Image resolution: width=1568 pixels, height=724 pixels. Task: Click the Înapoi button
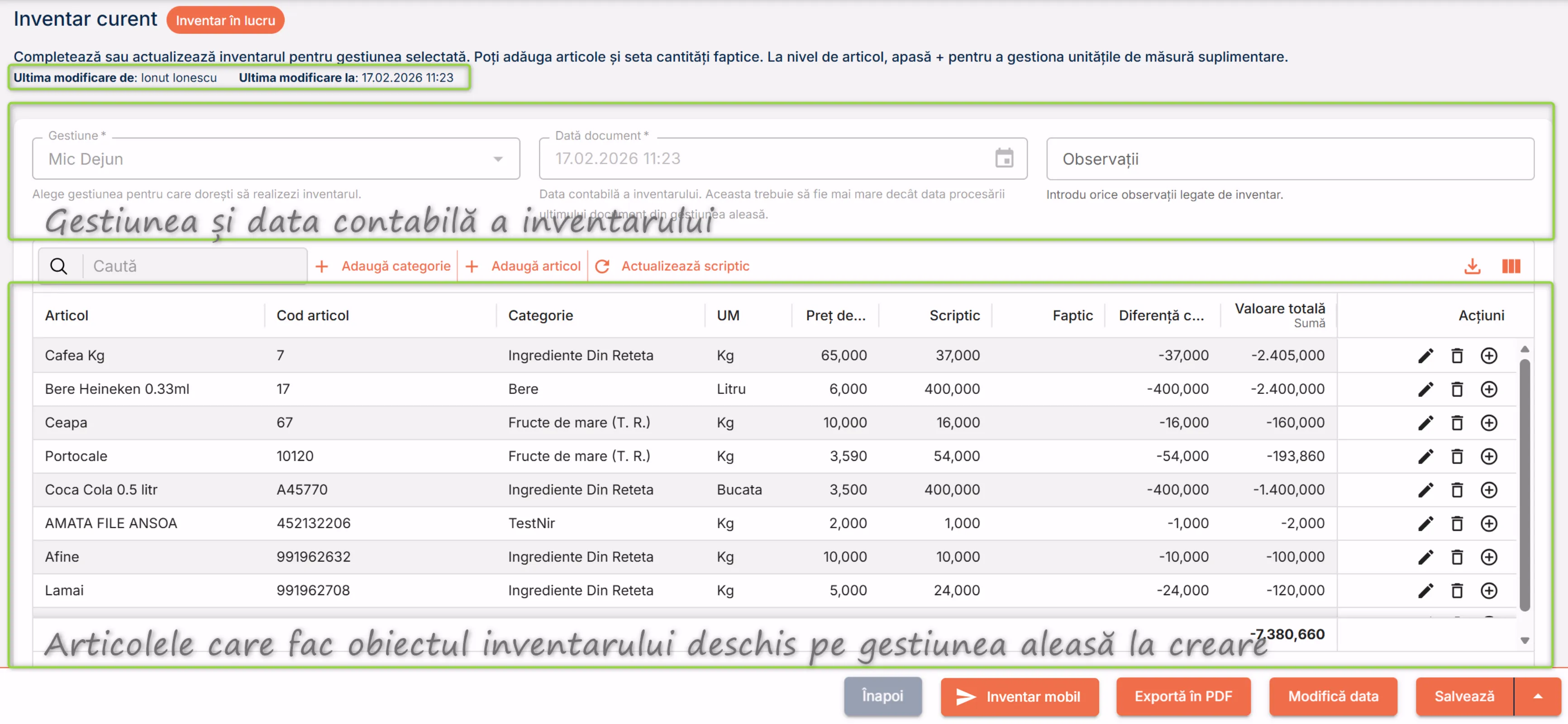click(882, 696)
